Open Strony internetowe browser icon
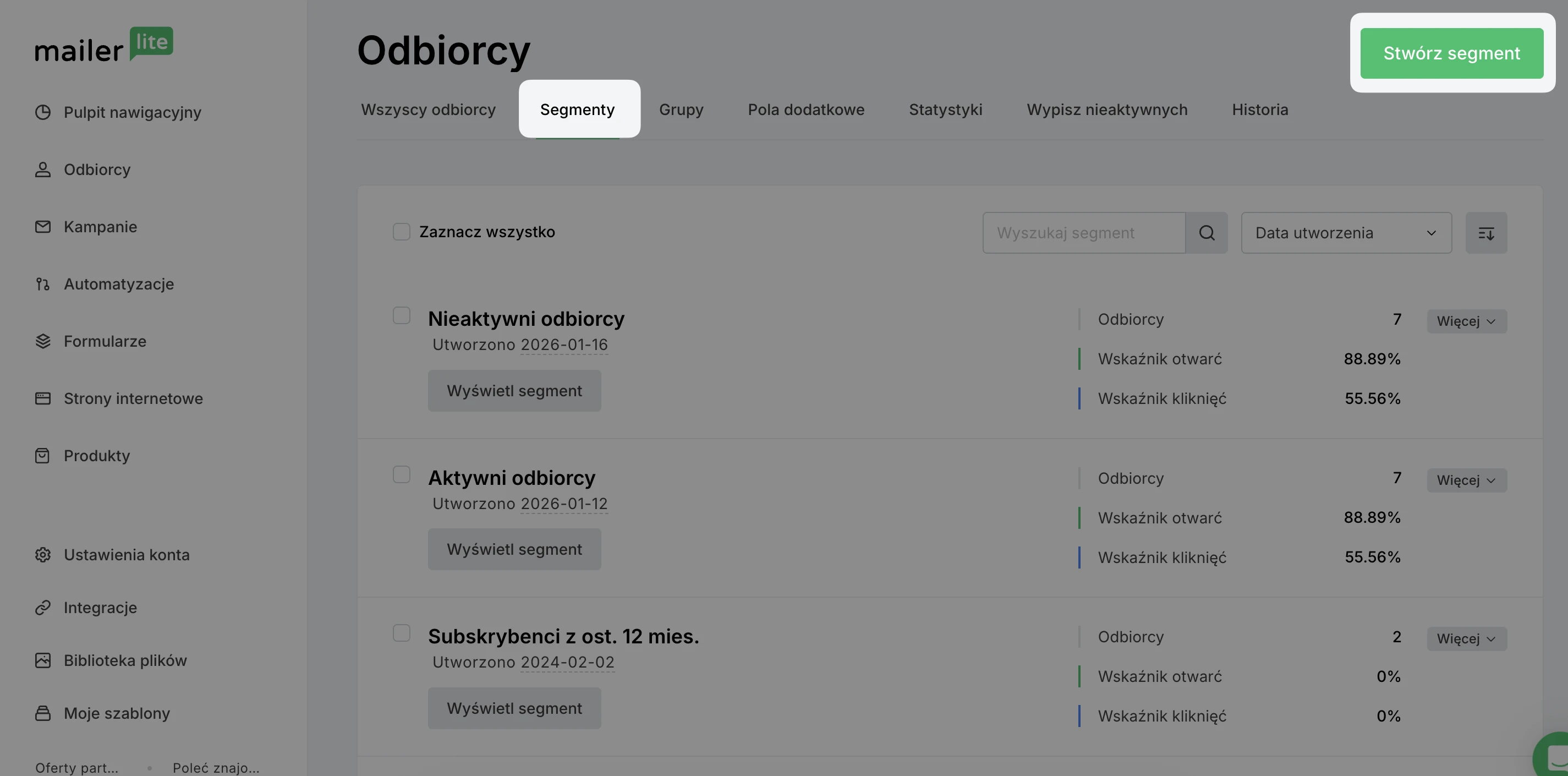Viewport: 1568px width, 776px height. click(42, 398)
